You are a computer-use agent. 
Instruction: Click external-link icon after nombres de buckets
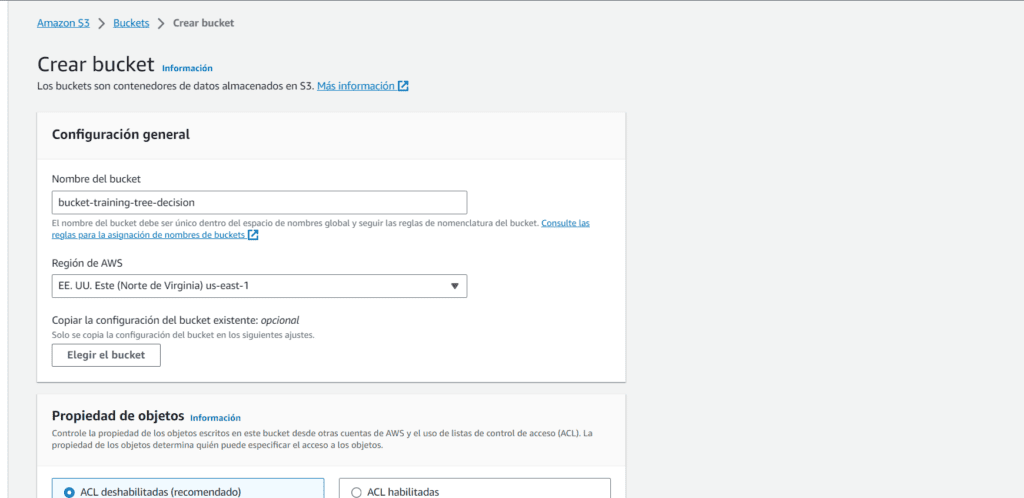tap(253, 235)
